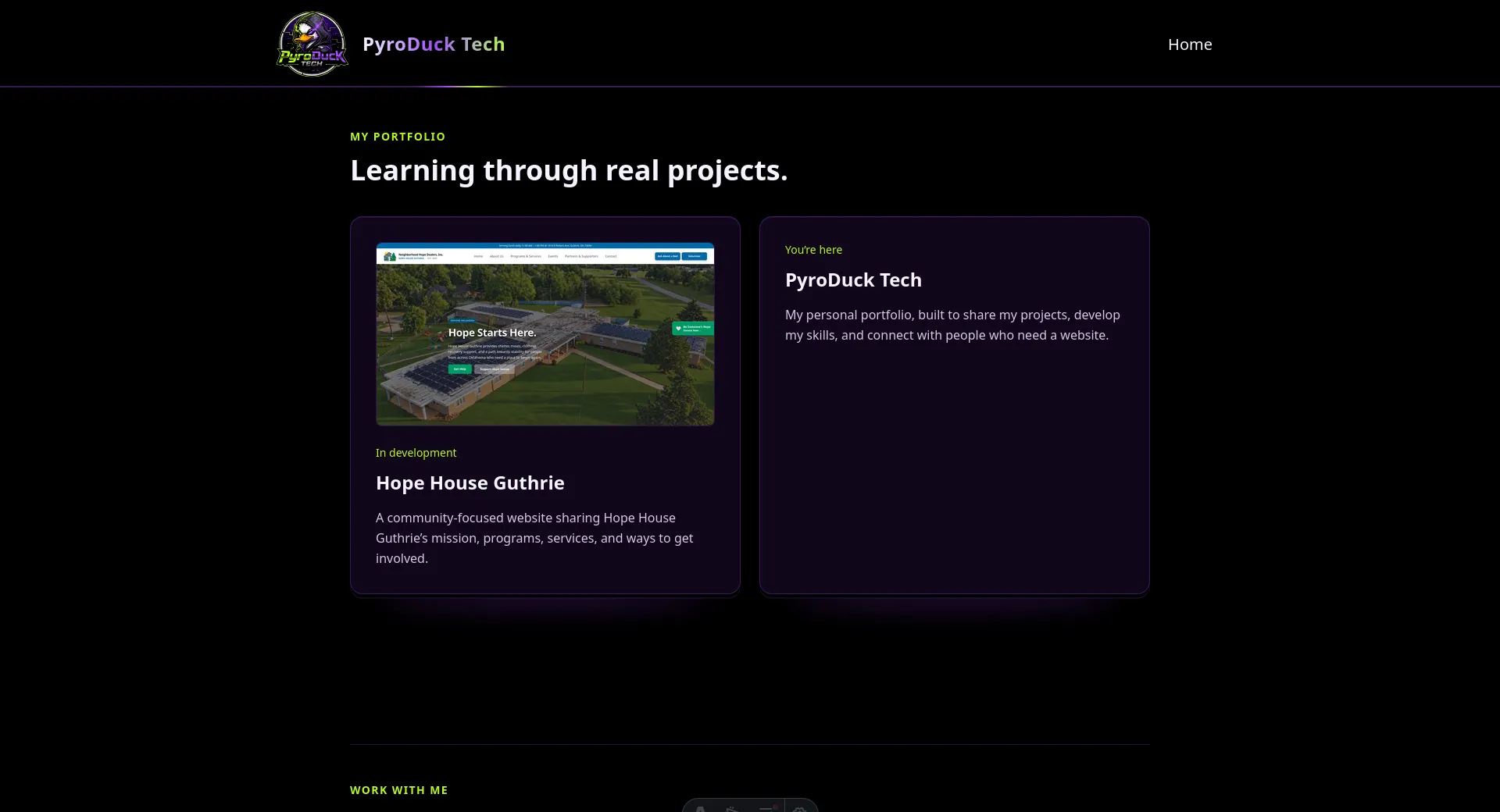Image resolution: width=1500 pixels, height=812 pixels.
Task: Open the Home navigation link
Action: click(x=1190, y=45)
